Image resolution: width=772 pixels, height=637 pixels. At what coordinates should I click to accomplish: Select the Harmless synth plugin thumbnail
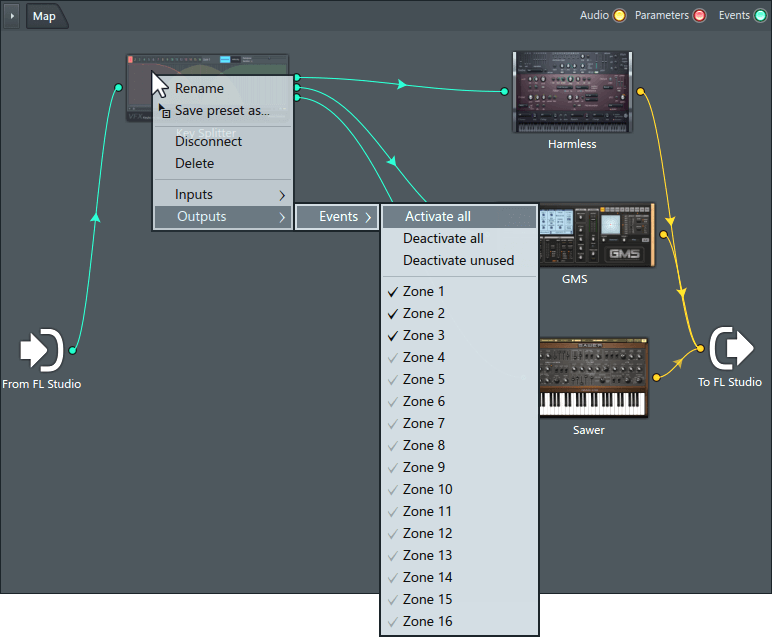coord(572,91)
